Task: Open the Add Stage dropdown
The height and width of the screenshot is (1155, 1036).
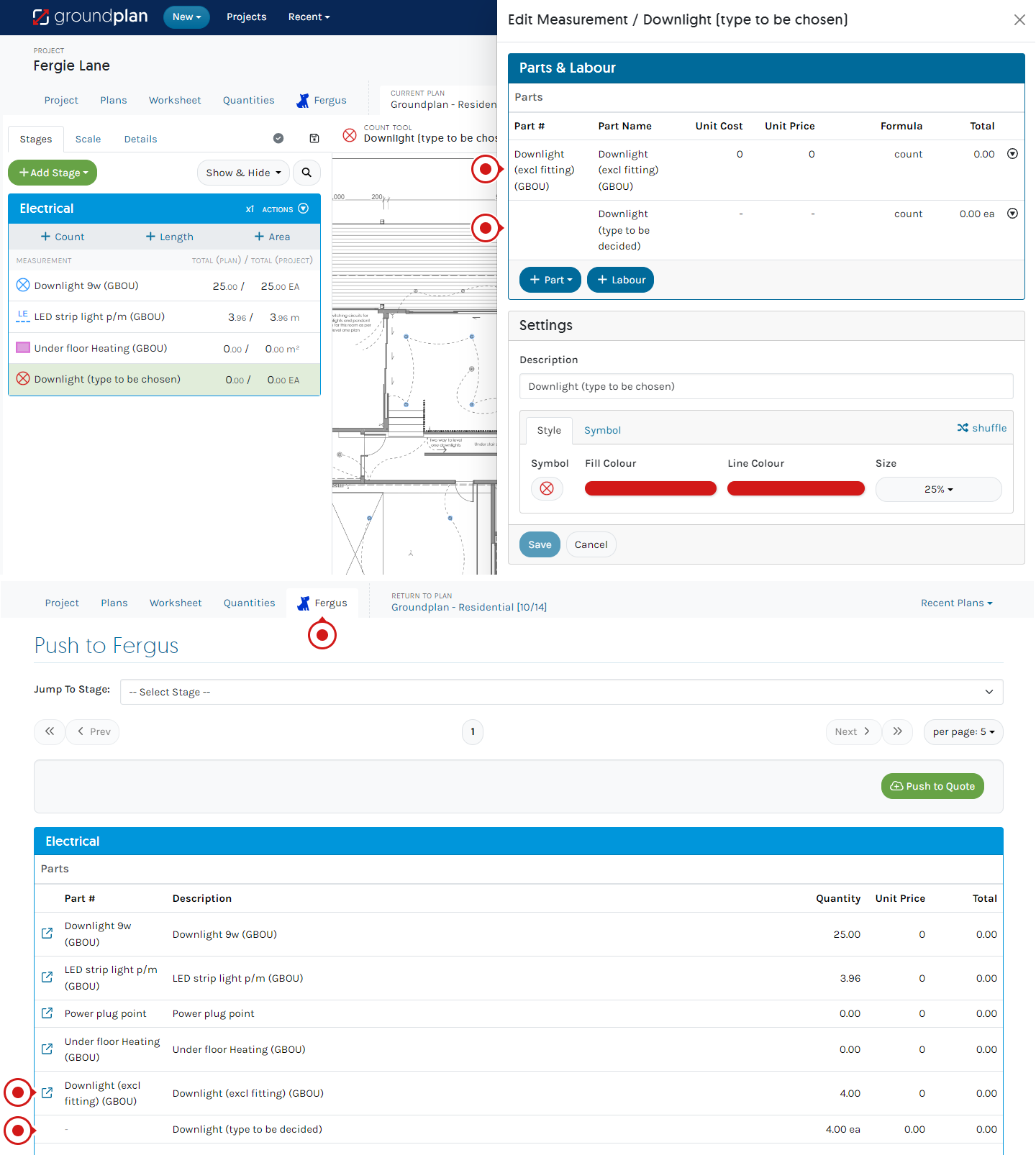Action: click(53, 173)
